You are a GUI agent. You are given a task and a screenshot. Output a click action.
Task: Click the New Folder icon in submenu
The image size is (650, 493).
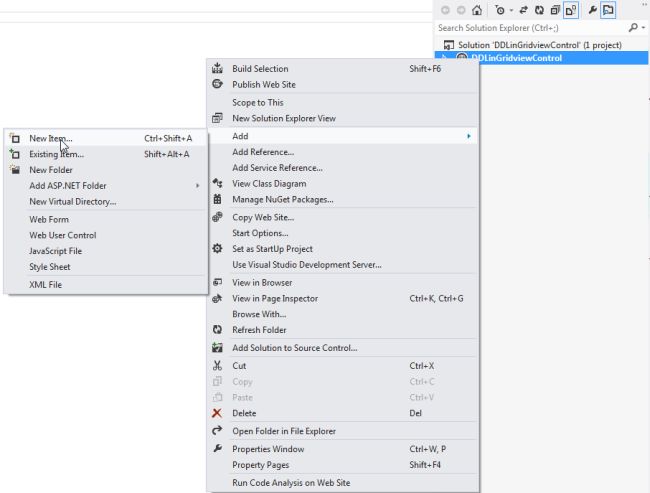point(15,170)
